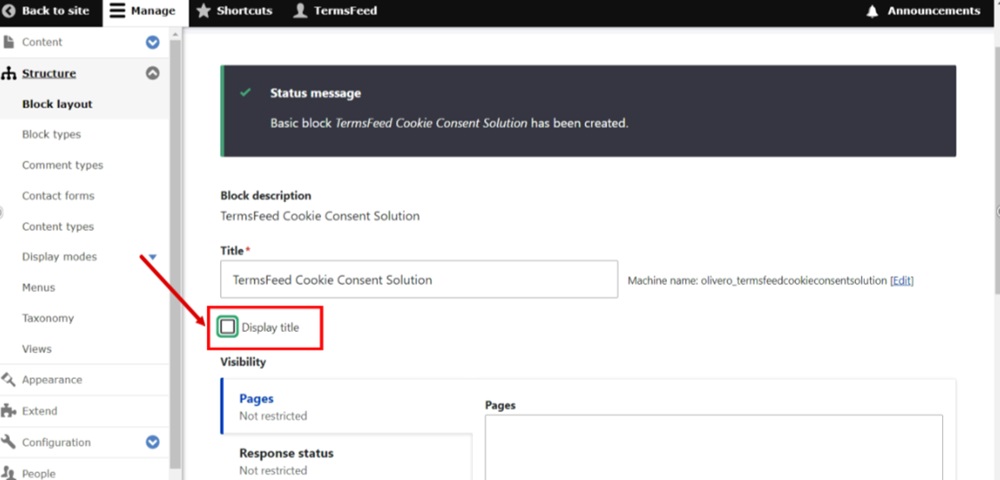Go Back to site
The image size is (1000, 480).
tap(46, 11)
